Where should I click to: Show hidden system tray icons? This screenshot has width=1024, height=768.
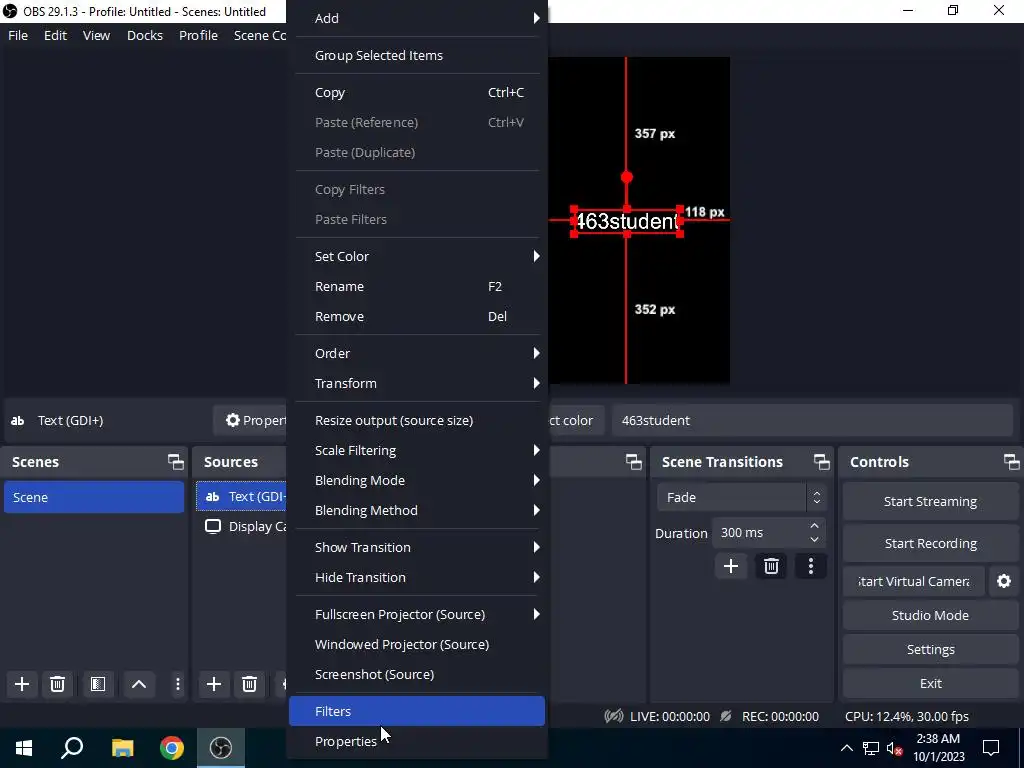846,748
